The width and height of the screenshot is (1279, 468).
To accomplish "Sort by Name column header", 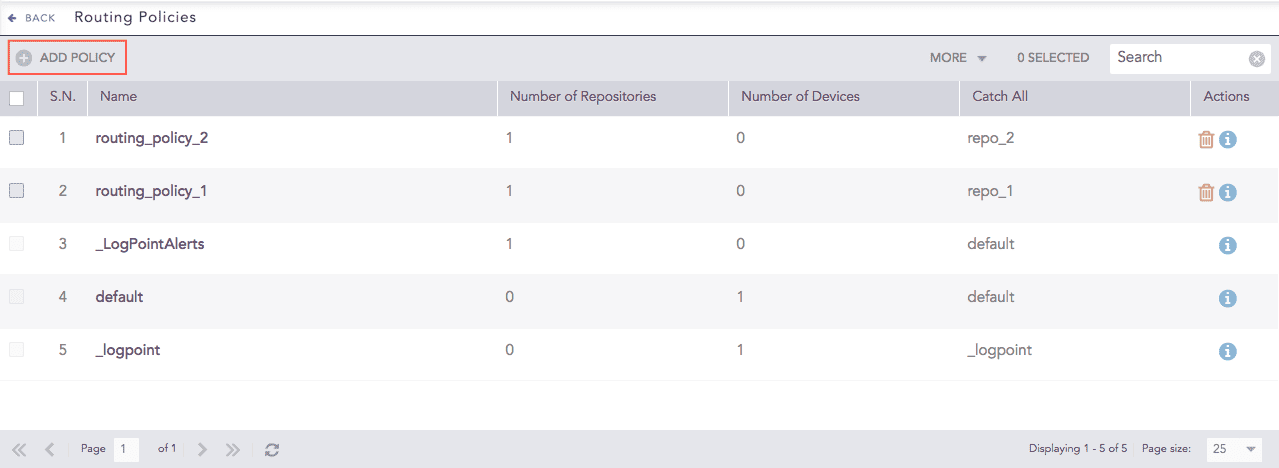I will pos(119,97).
